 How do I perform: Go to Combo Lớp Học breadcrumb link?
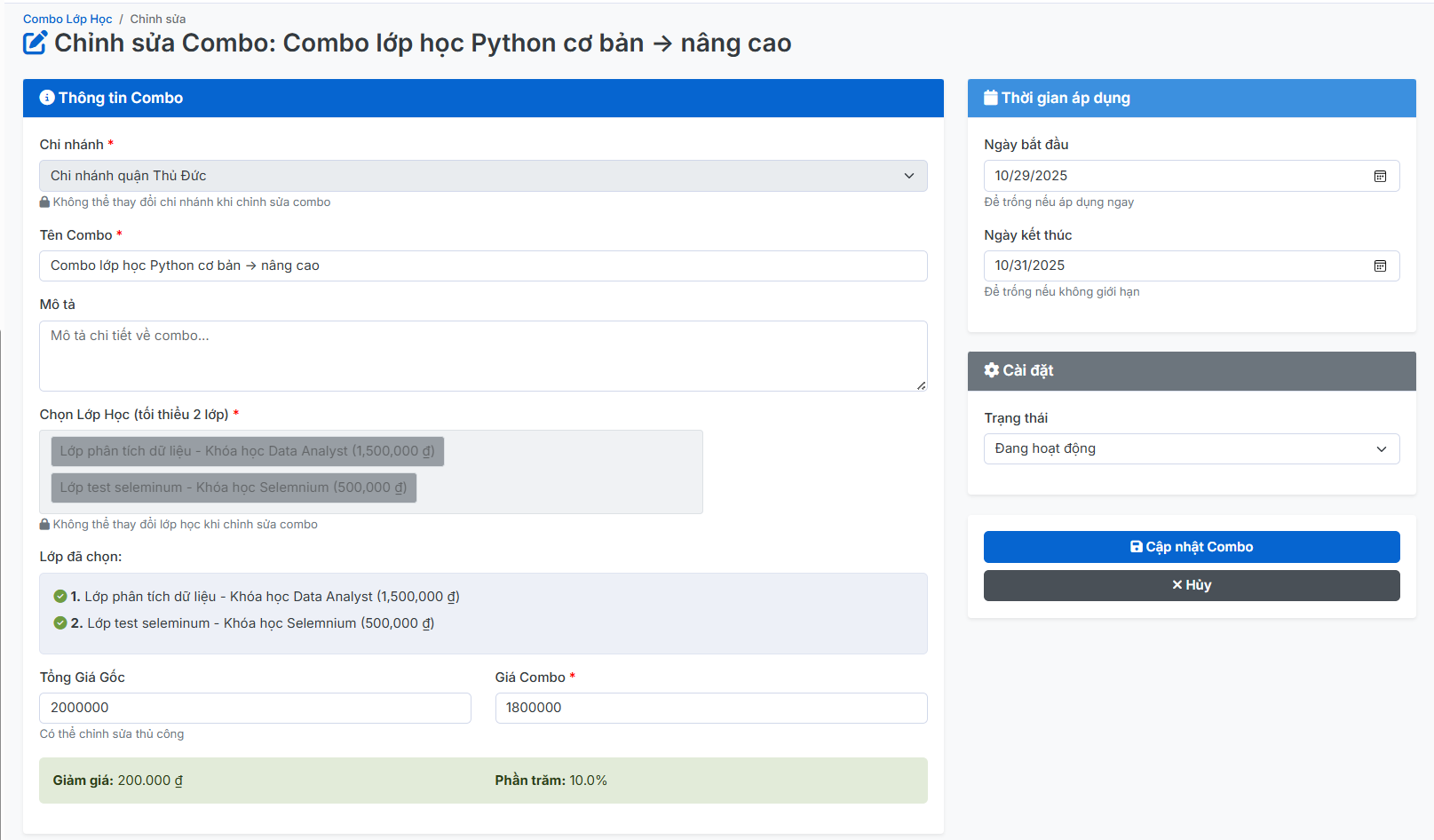[67, 19]
